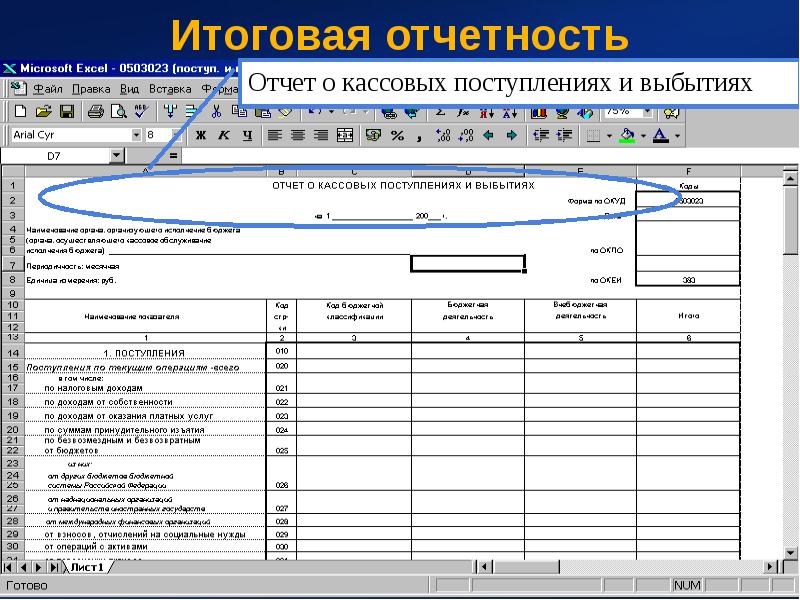The image size is (800, 600).
Task: Toggle underline formatting (Ч)
Action: click(246, 135)
